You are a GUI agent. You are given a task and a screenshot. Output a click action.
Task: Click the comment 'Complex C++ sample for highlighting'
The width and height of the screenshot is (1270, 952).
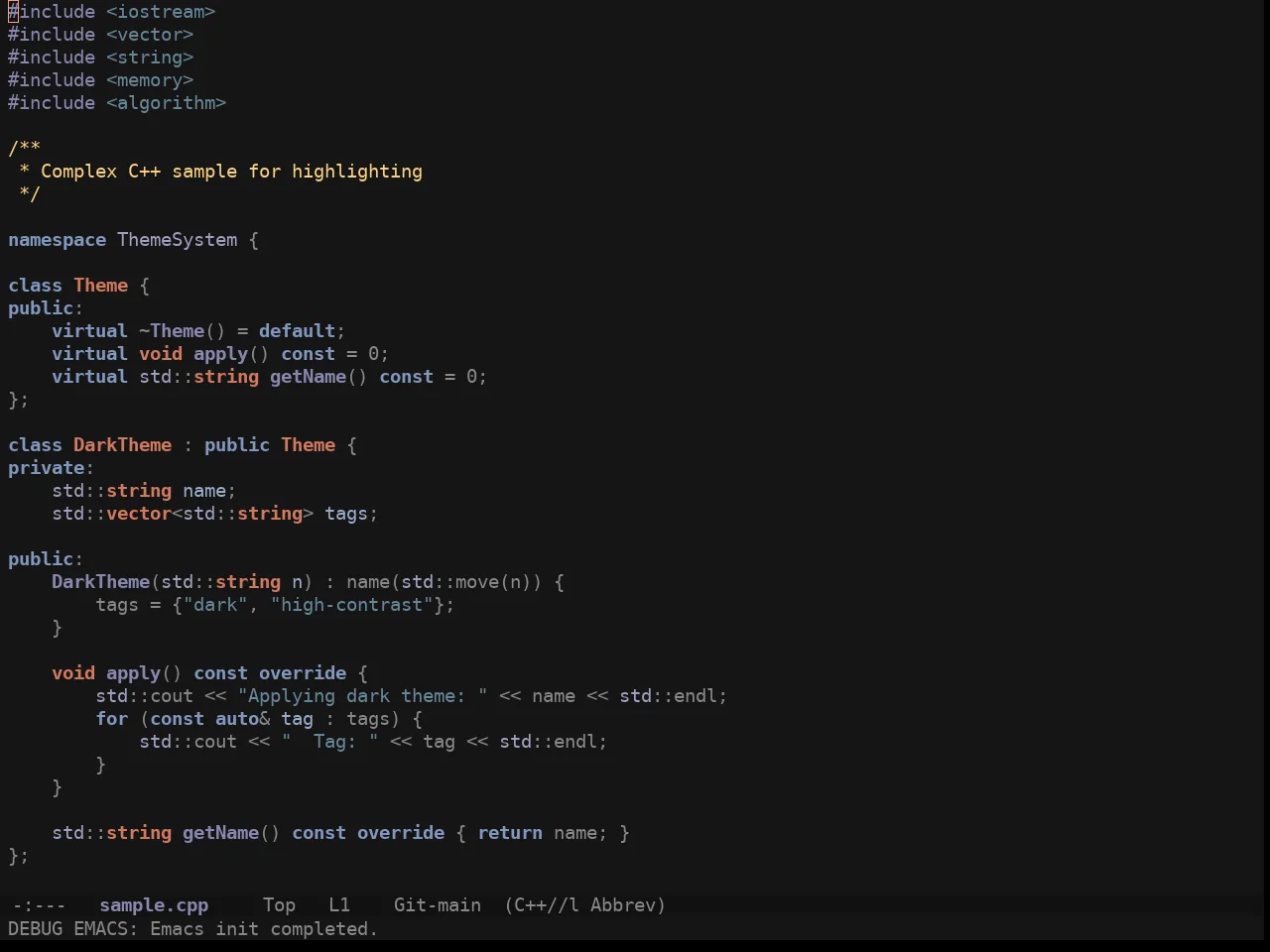pyautogui.click(x=231, y=172)
